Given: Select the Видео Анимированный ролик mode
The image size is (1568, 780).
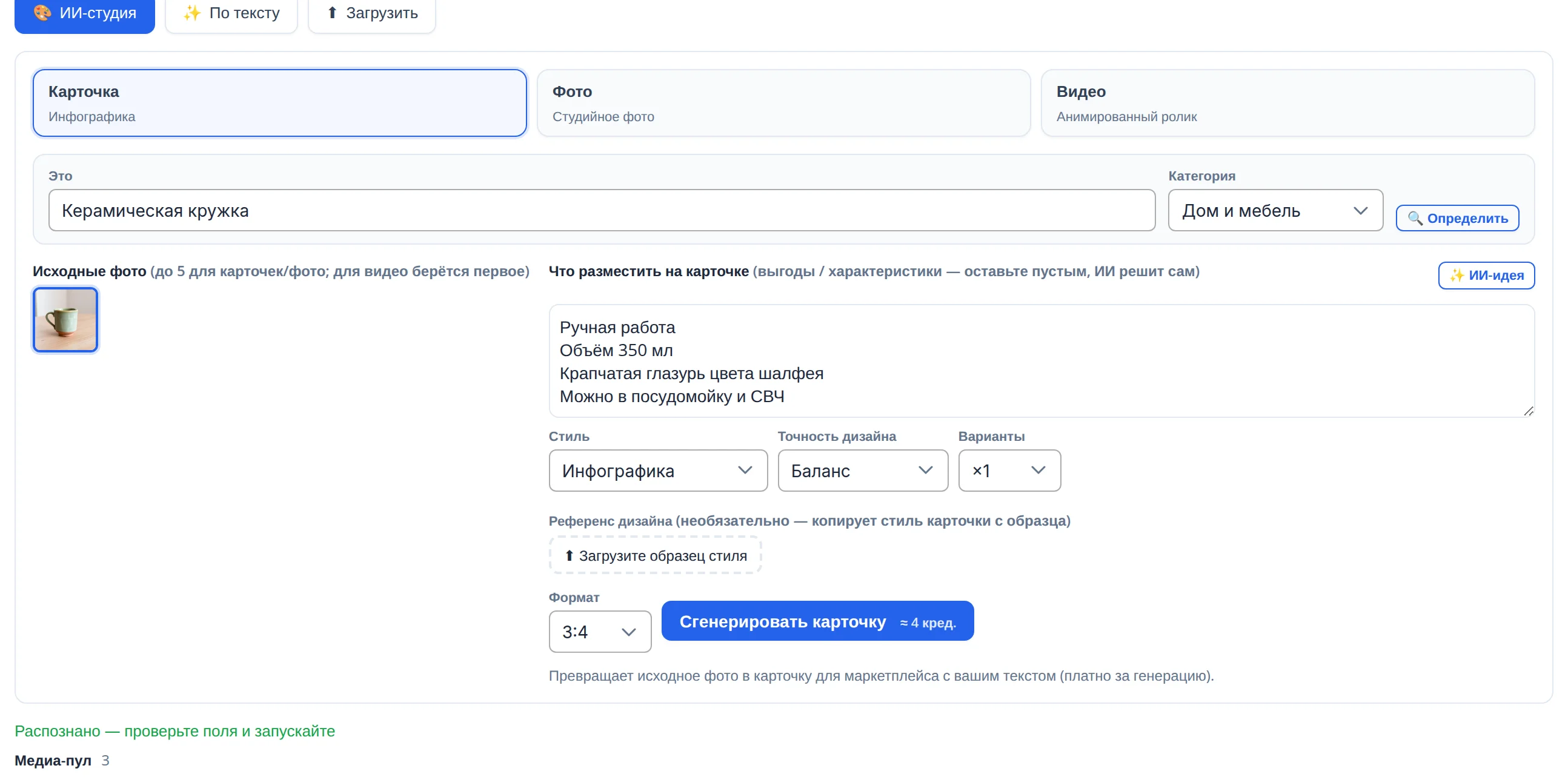Looking at the screenshot, I should (1287, 103).
